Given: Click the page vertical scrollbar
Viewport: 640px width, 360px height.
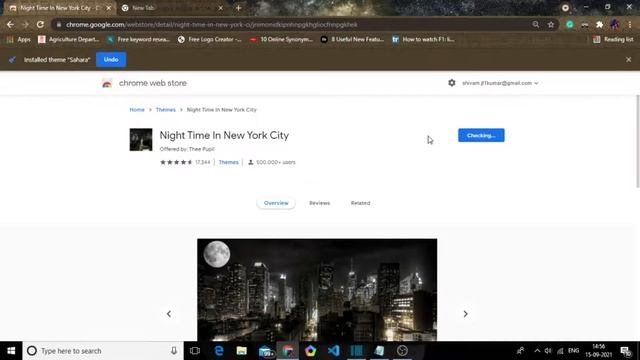Looking at the screenshot, I should (x=638, y=141).
